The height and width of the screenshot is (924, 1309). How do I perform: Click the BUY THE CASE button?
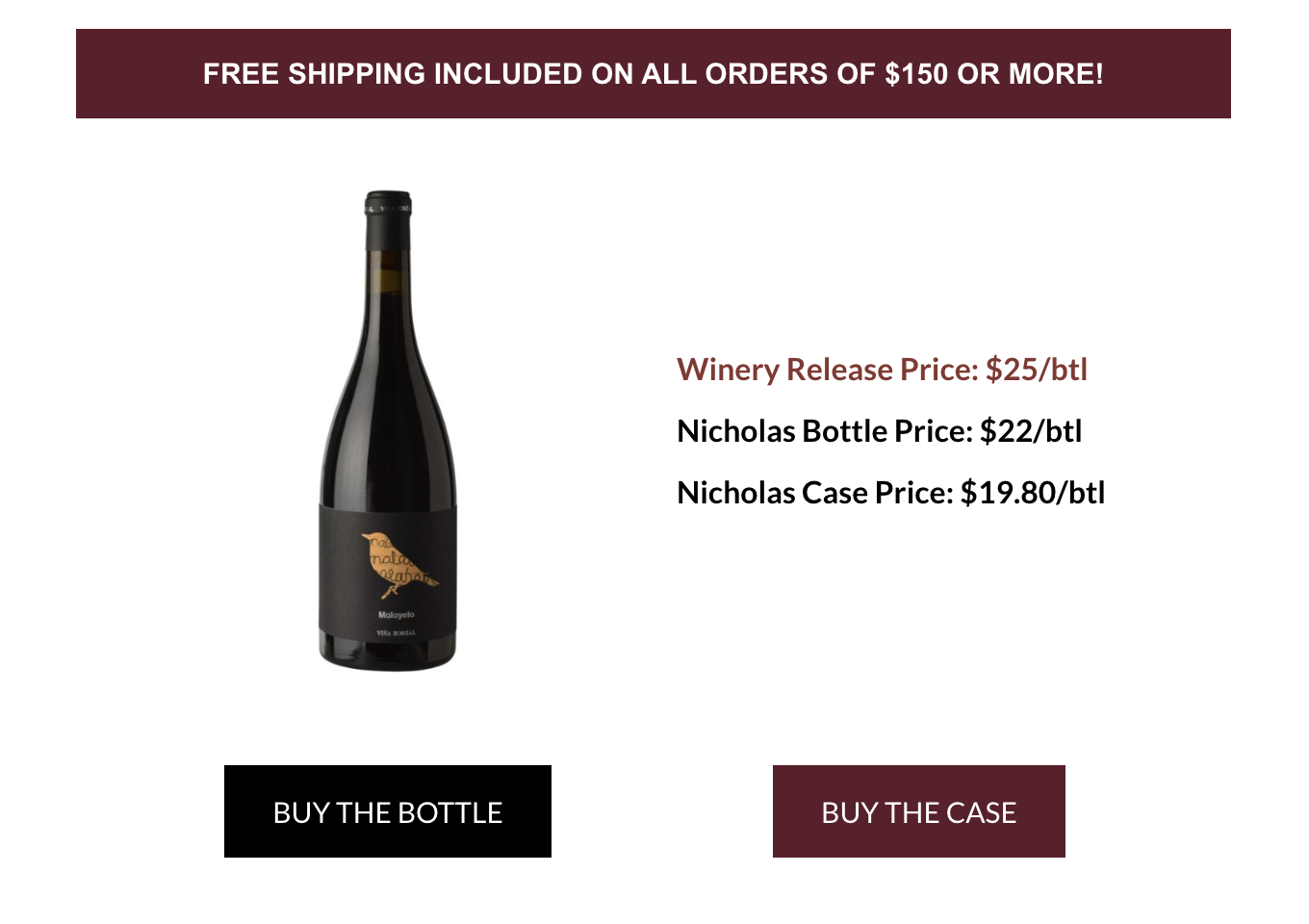pyautogui.click(x=918, y=811)
